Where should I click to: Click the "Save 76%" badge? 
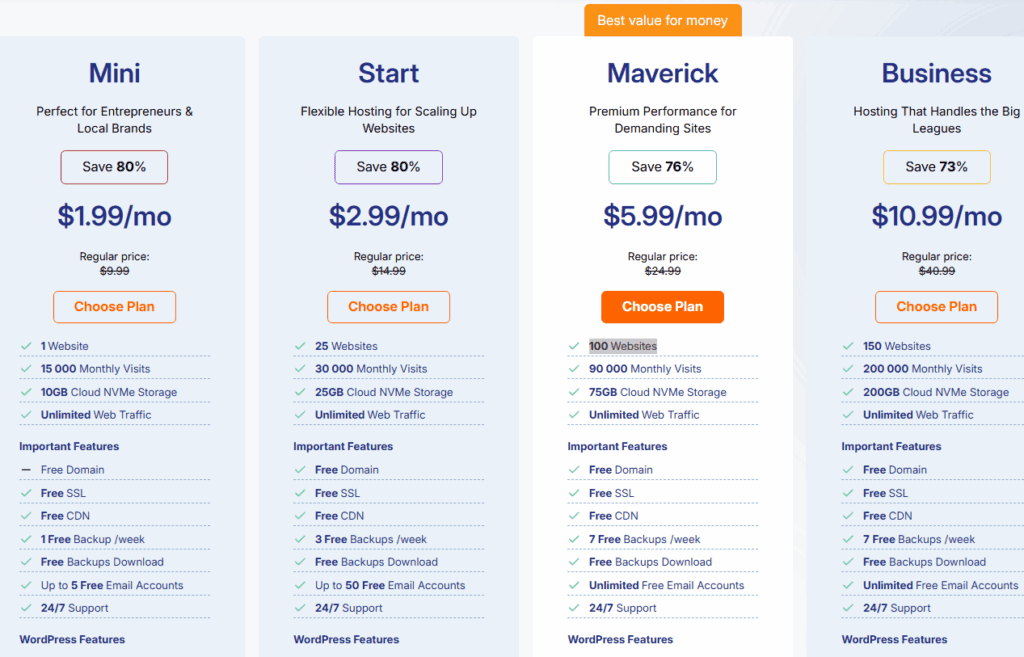[x=662, y=167]
